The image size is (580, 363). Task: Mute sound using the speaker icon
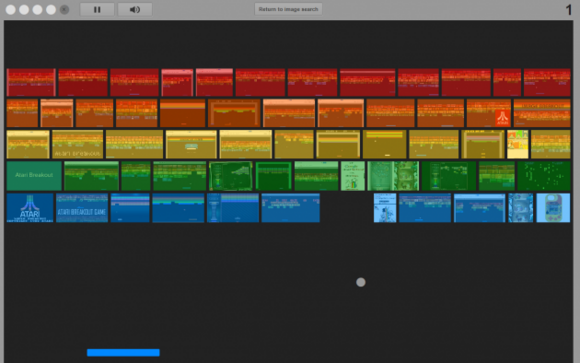[135, 9]
